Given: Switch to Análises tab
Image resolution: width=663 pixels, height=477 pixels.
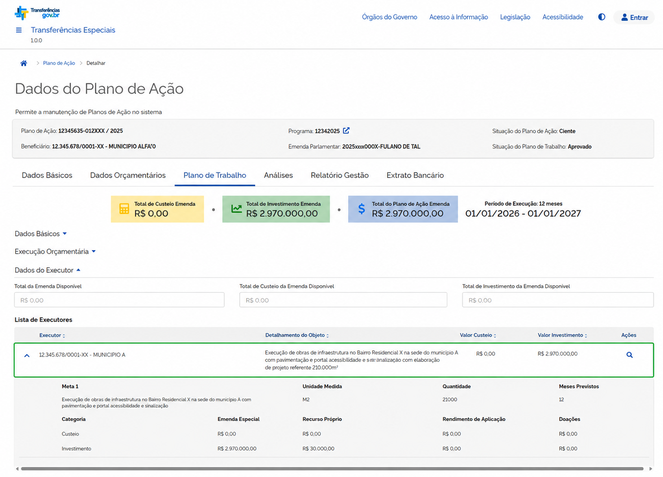Looking at the screenshot, I should [x=278, y=175].
